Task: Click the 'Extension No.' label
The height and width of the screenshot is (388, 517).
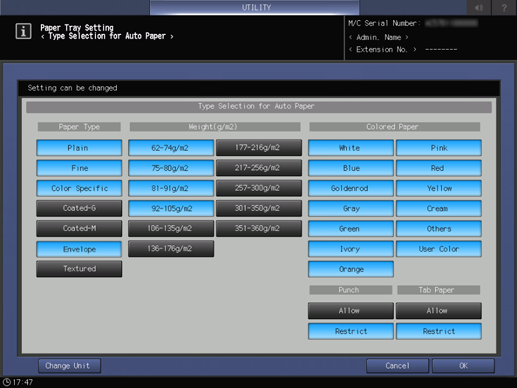Action: (x=382, y=50)
